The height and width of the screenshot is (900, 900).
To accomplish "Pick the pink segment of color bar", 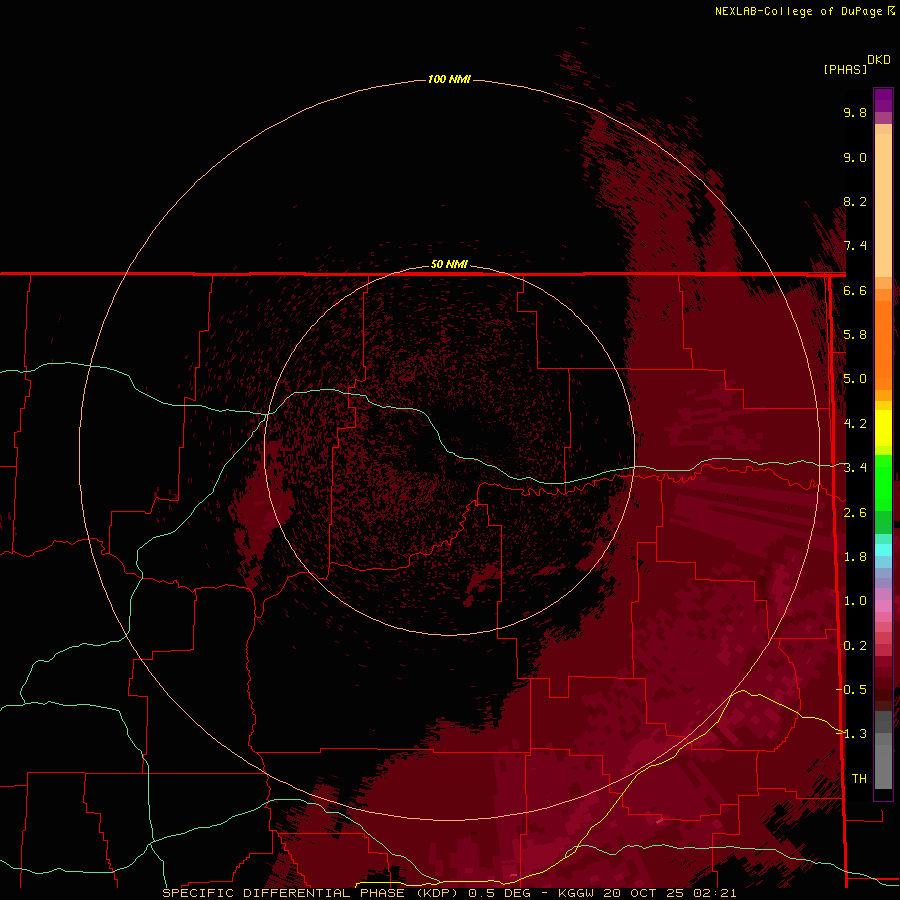I will pos(883,606).
